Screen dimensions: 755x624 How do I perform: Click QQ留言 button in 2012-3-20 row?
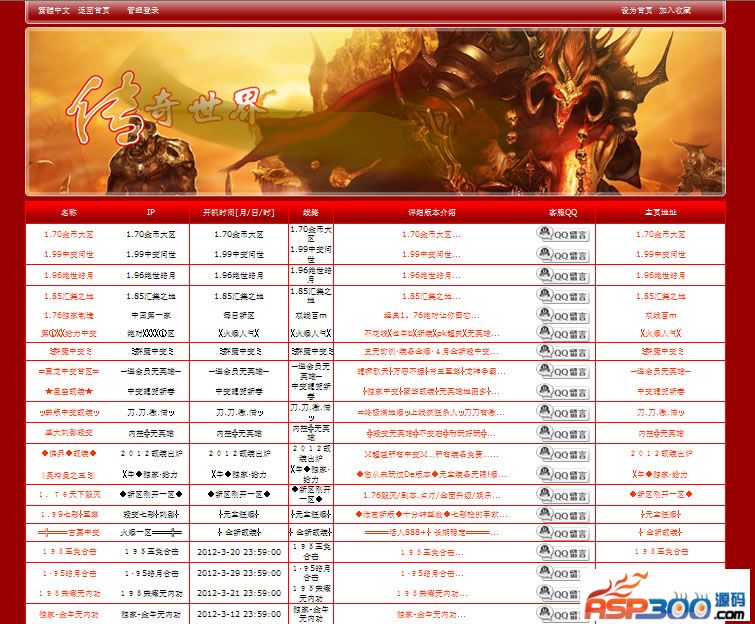[562, 552]
